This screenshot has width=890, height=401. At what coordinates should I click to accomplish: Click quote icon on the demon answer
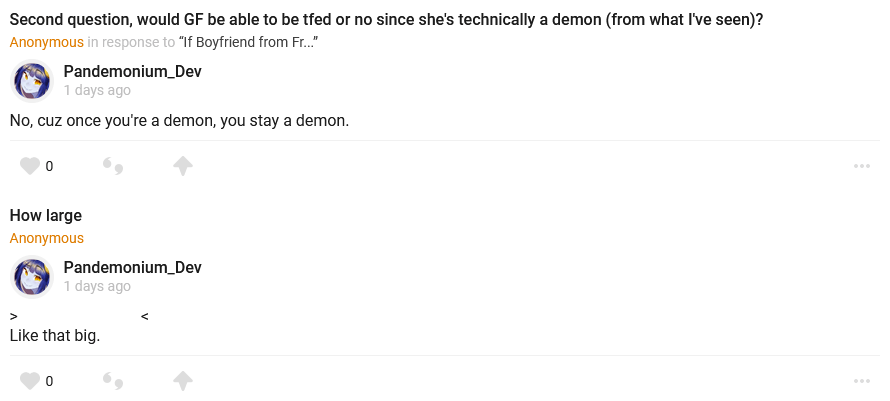(x=113, y=166)
